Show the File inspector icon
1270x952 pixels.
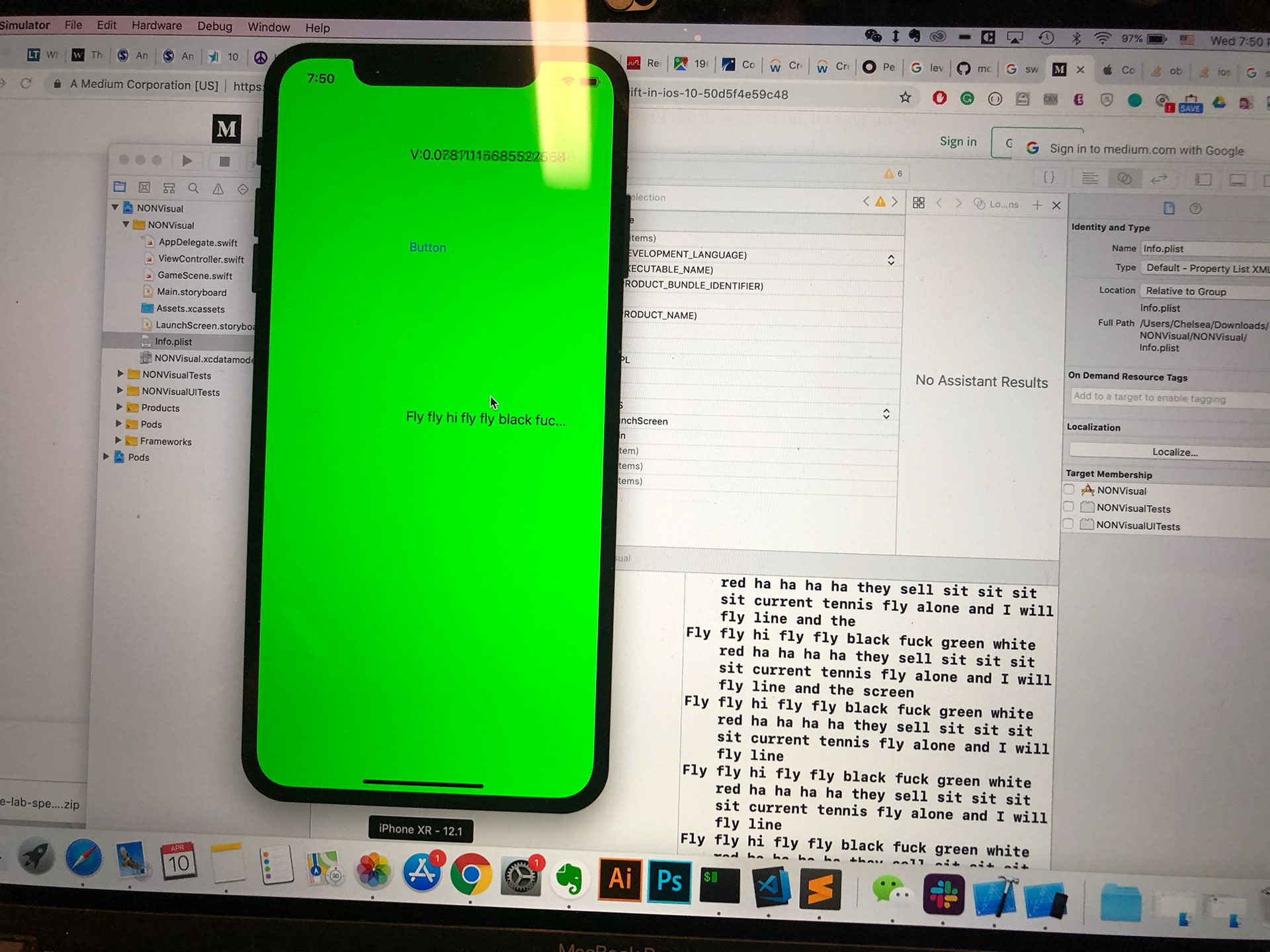point(1169,208)
